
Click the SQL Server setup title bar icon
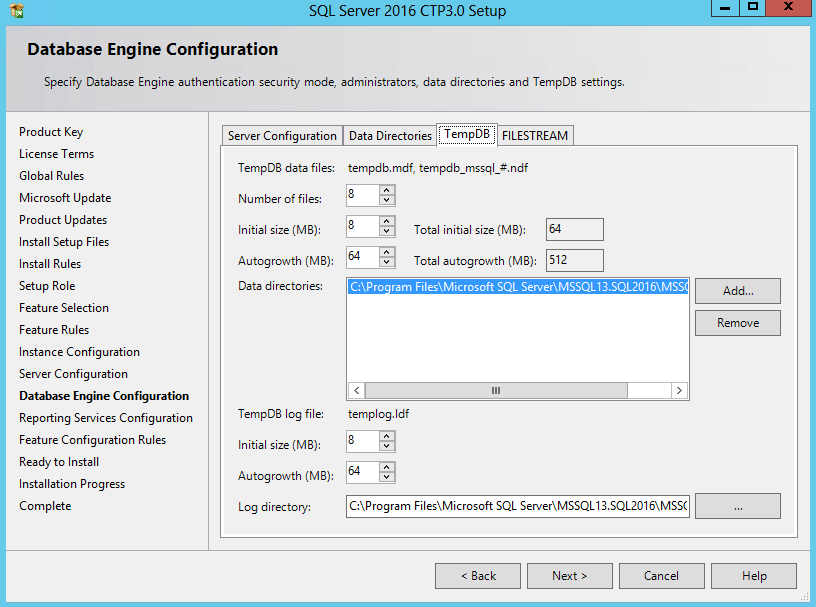tap(16, 11)
